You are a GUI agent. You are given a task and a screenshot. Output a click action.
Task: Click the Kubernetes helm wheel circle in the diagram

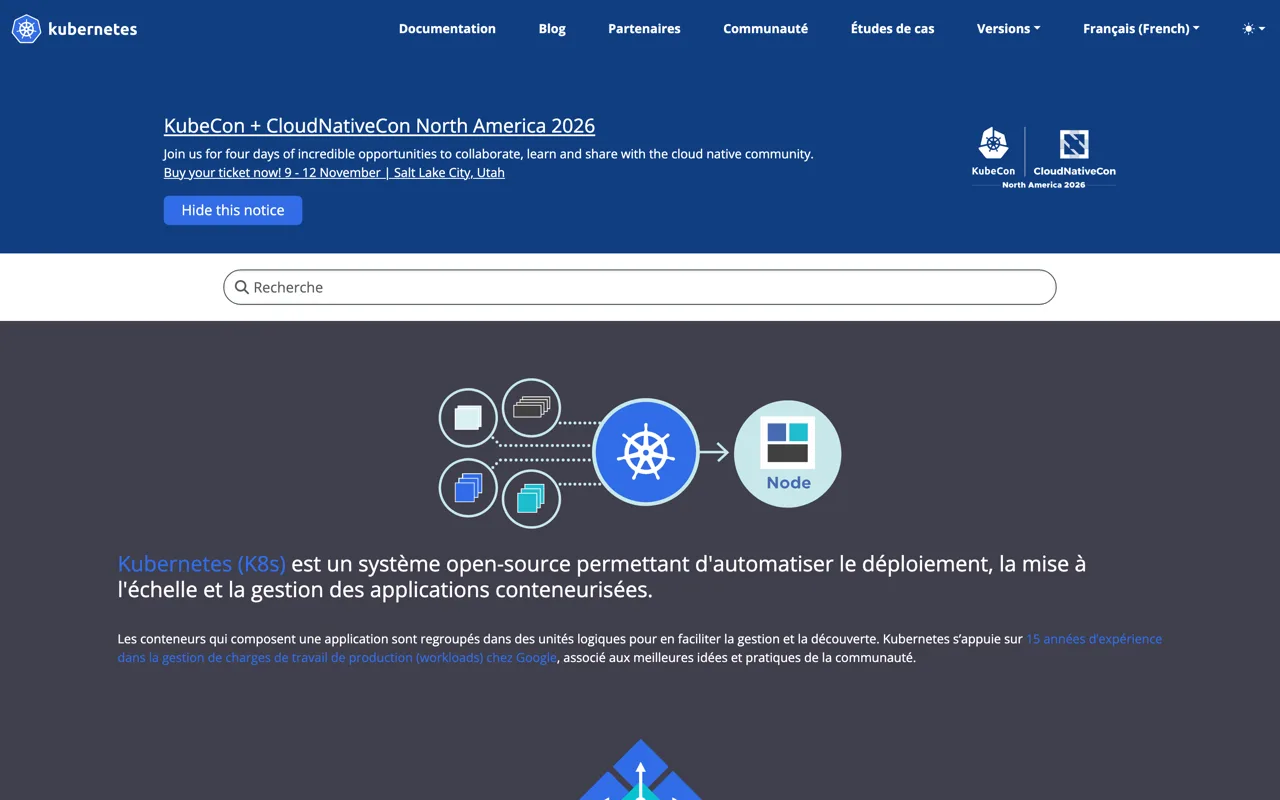tap(645, 452)
